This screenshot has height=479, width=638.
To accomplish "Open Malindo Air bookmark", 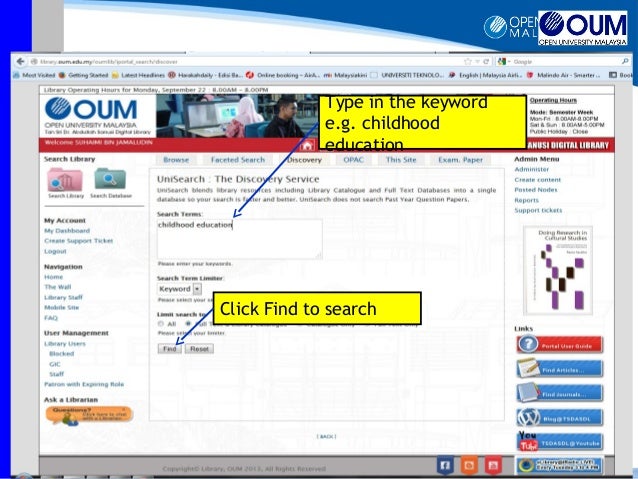I will (x=563, y=75).
